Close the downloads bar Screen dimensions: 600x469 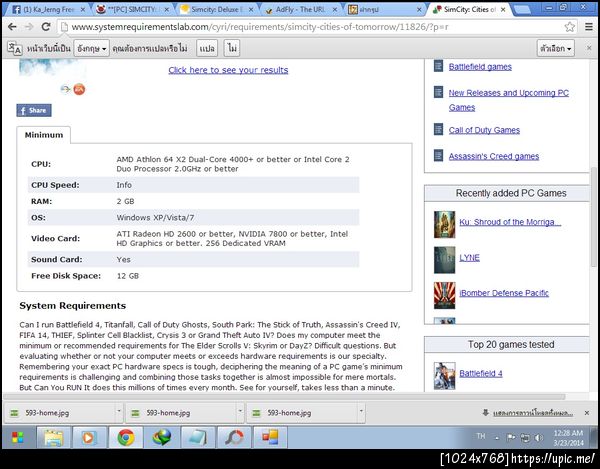point(587,413)
